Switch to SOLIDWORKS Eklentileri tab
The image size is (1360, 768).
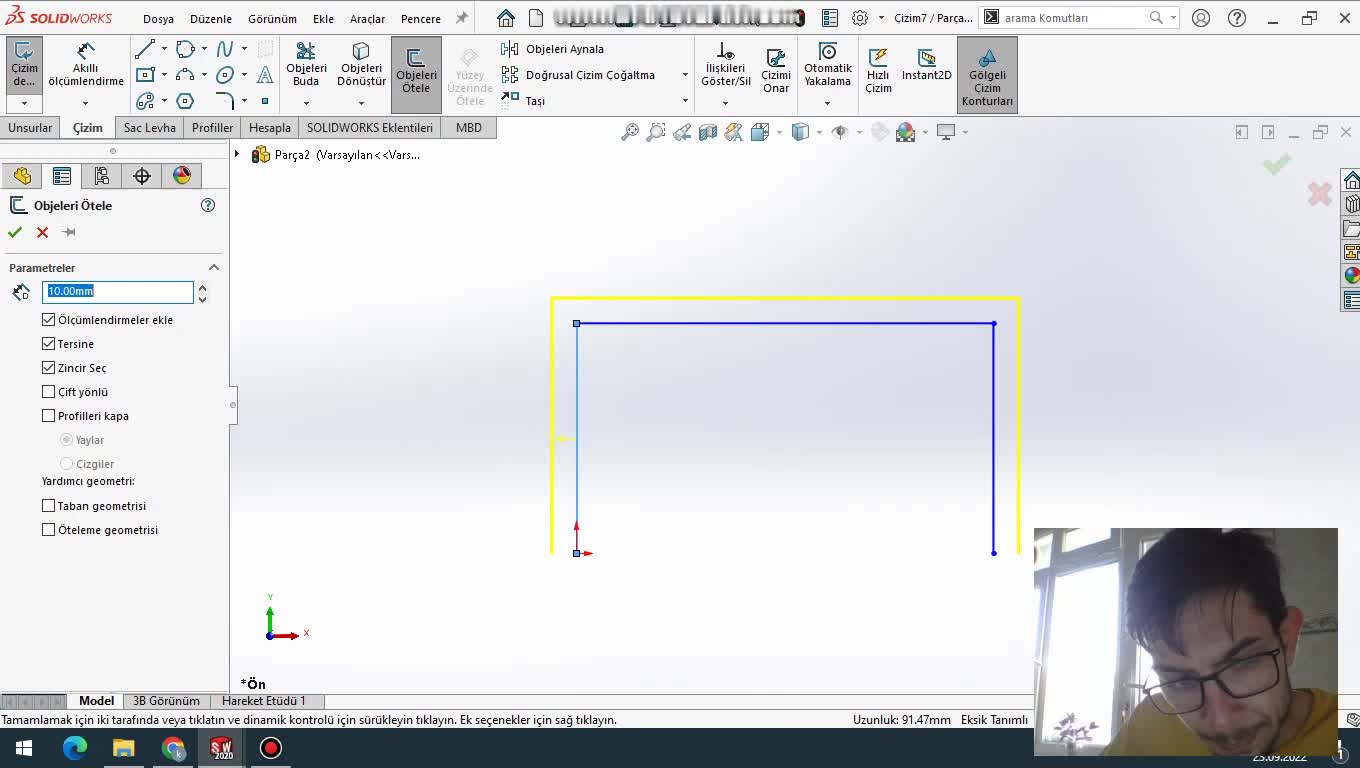click(370, 128)
